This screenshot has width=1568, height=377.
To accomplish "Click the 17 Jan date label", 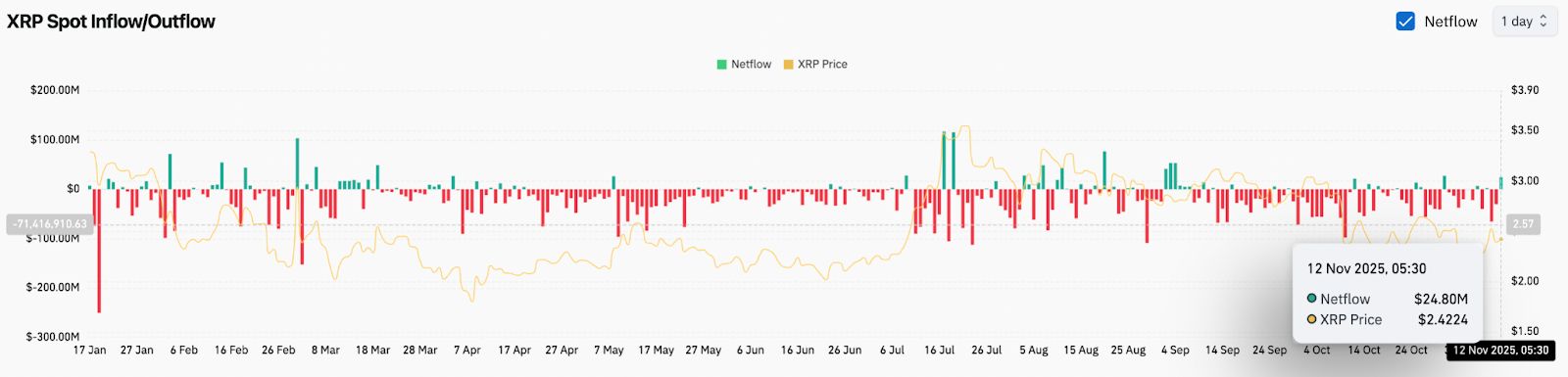I will (90, 350).
